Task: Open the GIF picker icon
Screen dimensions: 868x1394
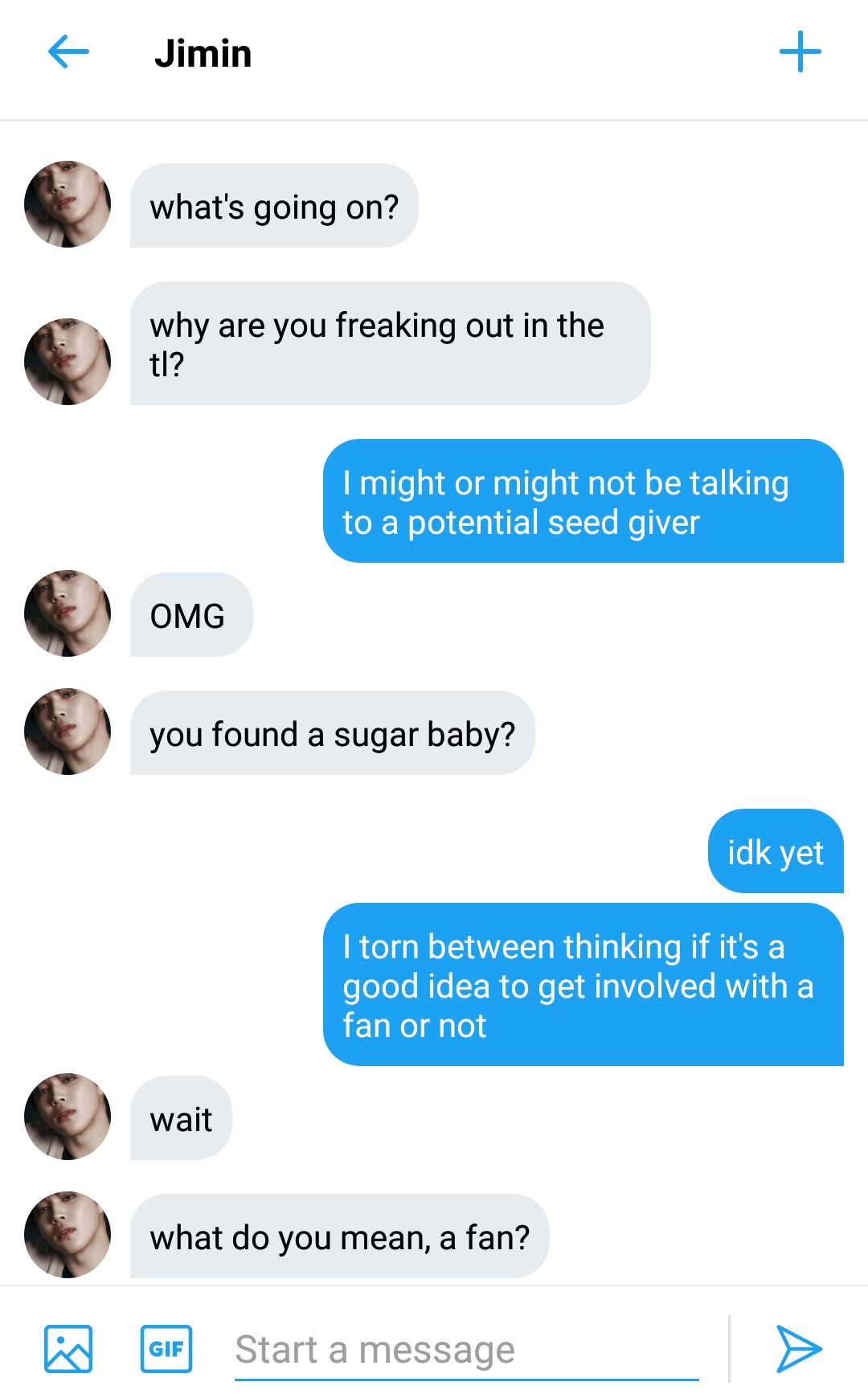Action: point(166,1348)
